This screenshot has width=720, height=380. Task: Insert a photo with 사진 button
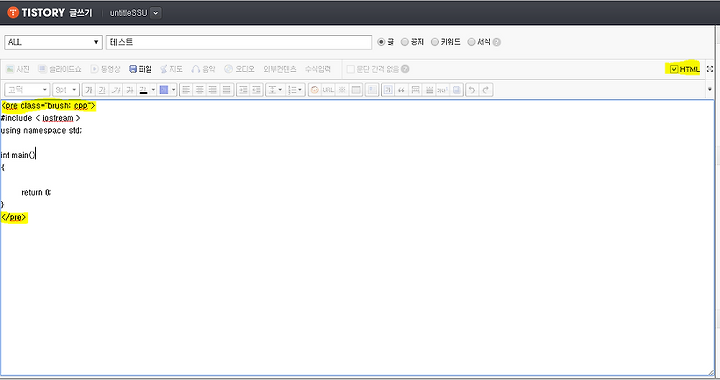pos(18,69)
